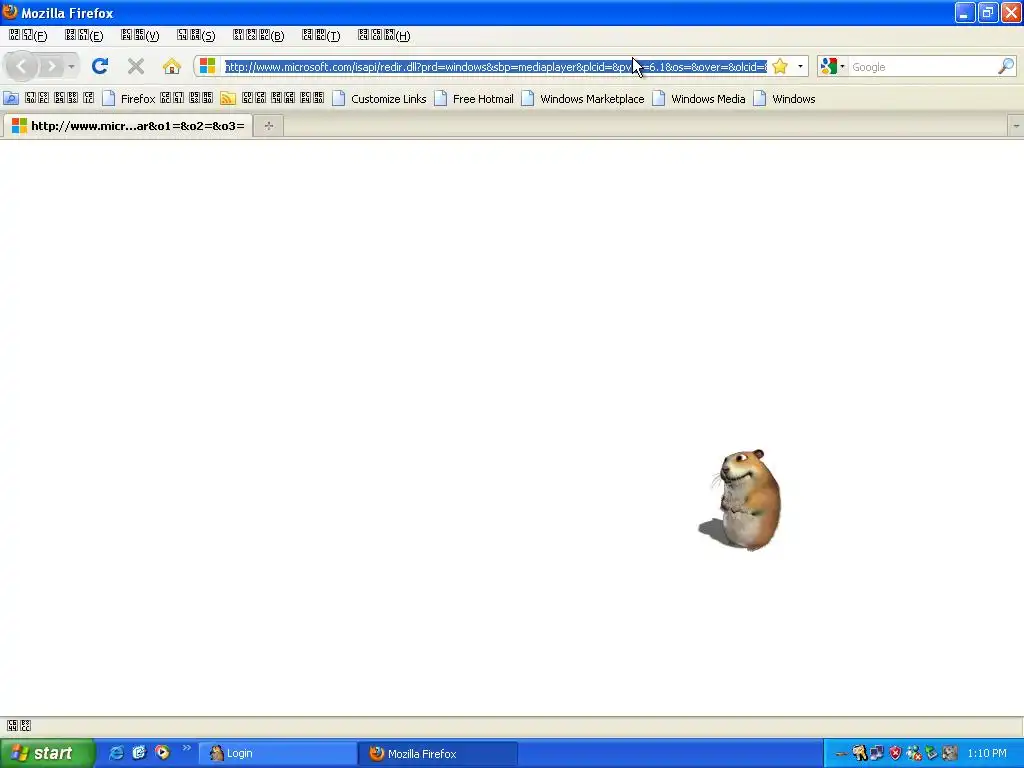Minimize the Mozilla Firefox window
This screenshot has height=768, width=1024.
click(965, 12)
